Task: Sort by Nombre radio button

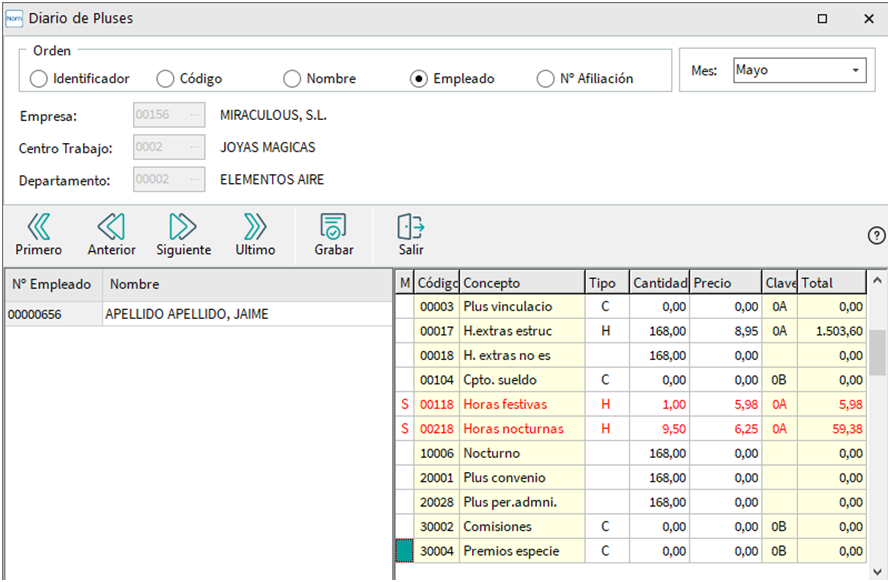Action: coord(292,79)
